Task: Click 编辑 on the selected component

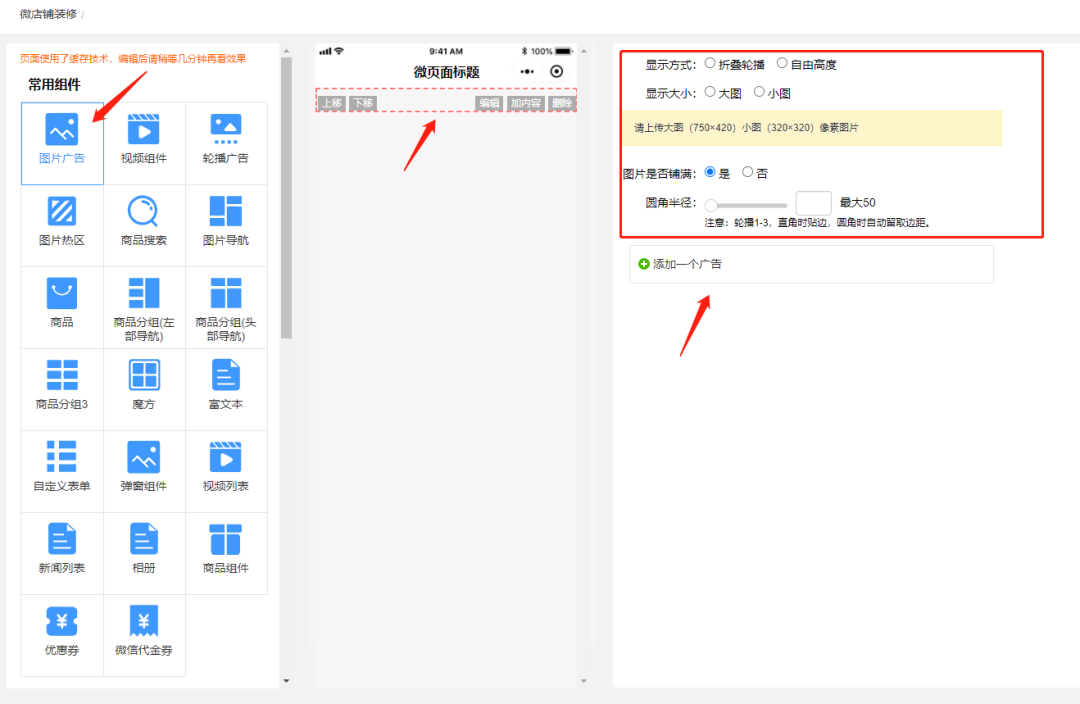Action: [490, 103]
